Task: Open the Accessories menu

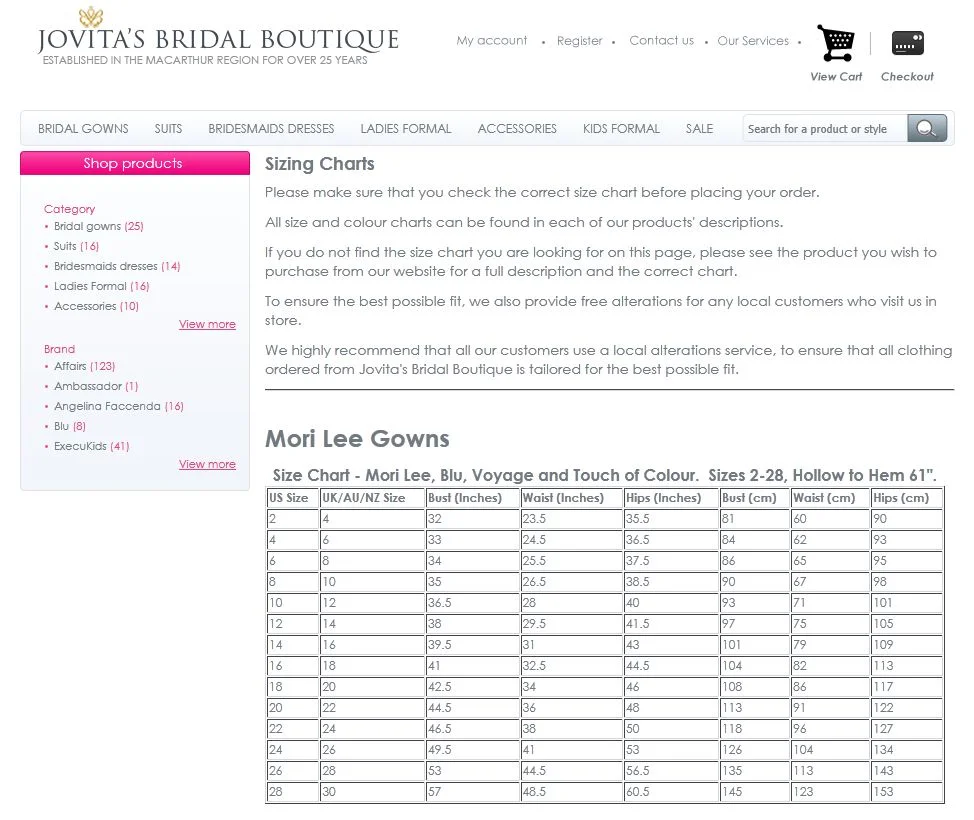Action: (x=517, y=129)
